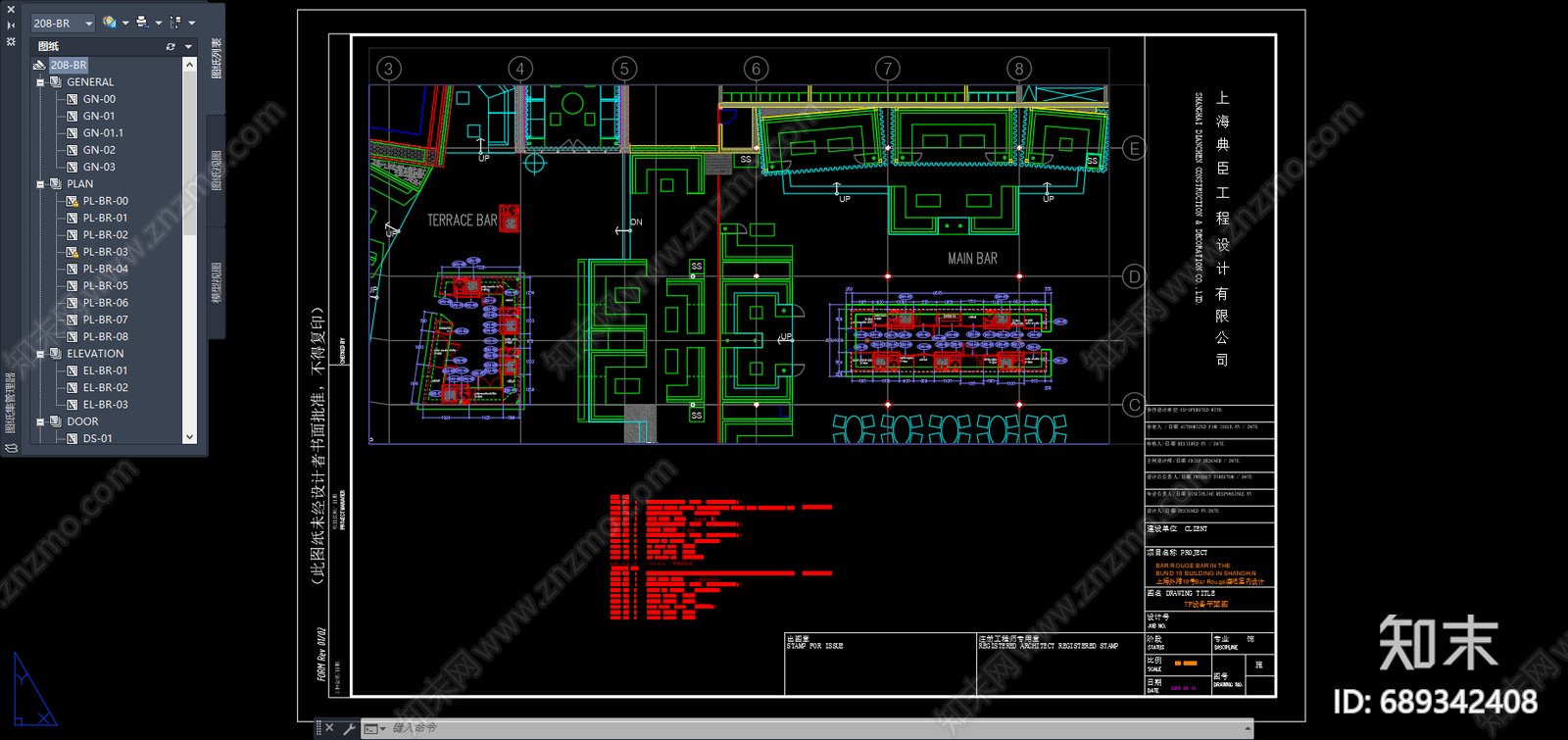Click grid bubble number 6 in drawing
The width and height of the screenshot is (1568, 740).
click(x=756, y=69)
